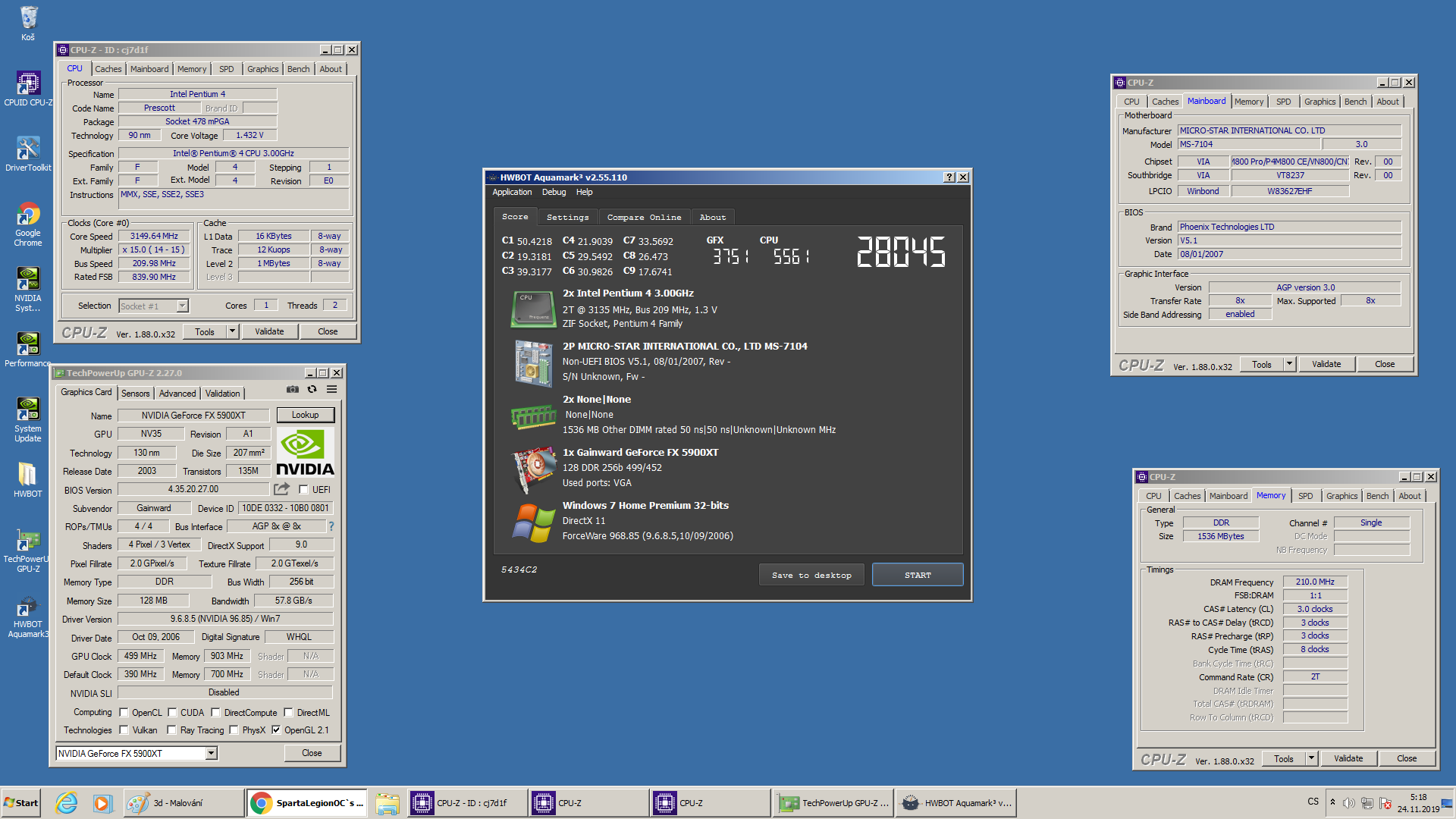The image size is (1456, 819).
Task: Toggle the CUDA checkbox
Action: [x=172, y=713]
